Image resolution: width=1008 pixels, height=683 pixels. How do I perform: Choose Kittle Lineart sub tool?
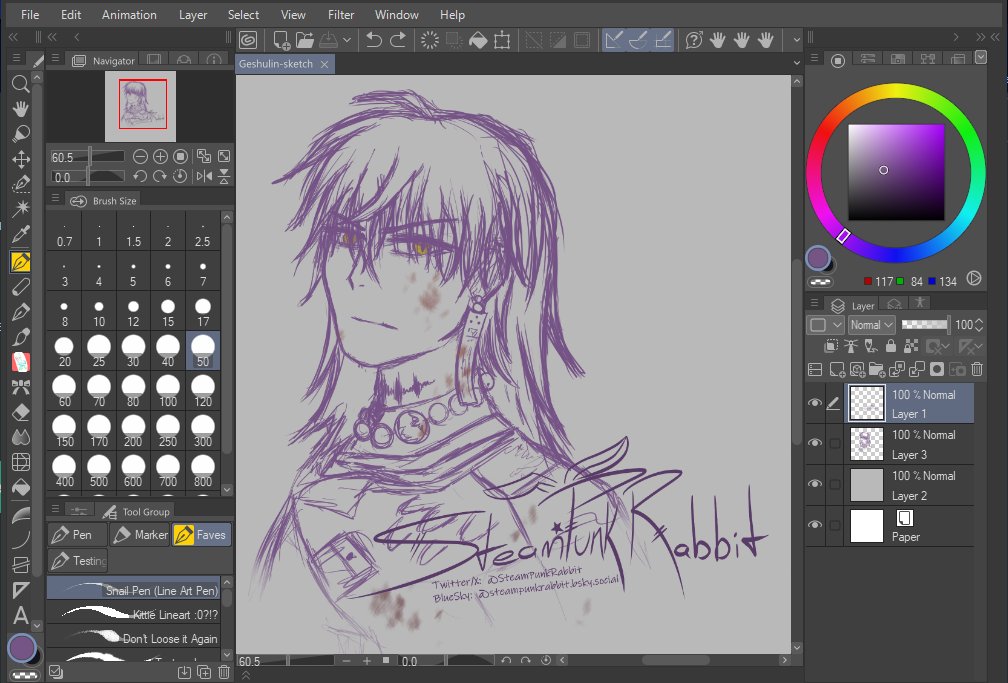[133, 614]
